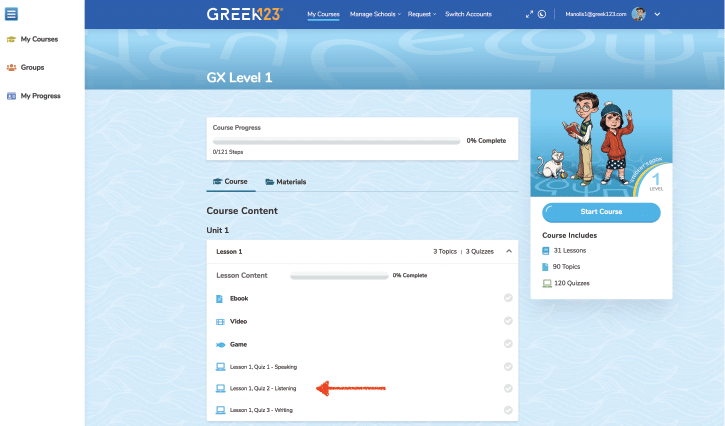Click the '90 Topics' text

click(x=566, y=267)
